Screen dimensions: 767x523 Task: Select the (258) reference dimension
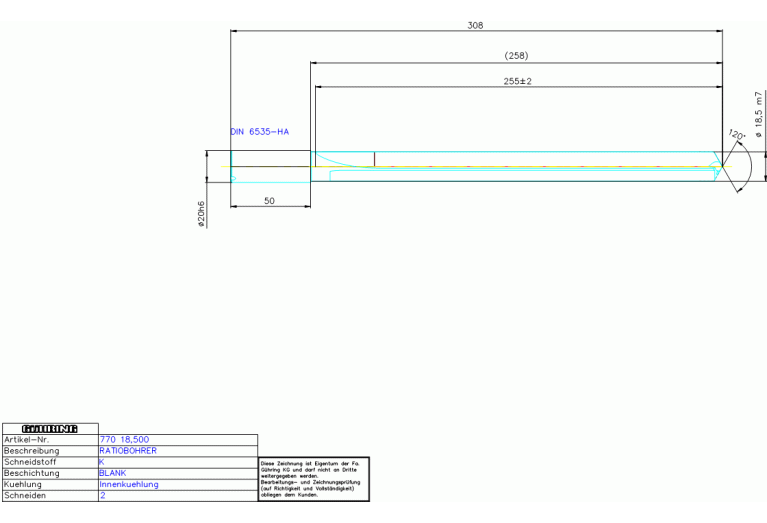516,56
